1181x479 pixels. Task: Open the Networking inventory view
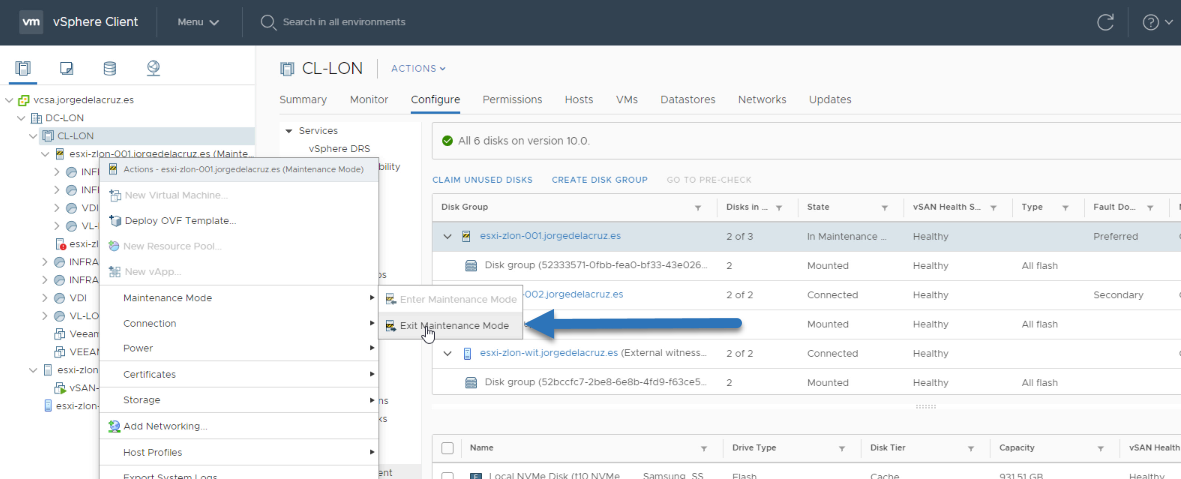coord(153,69)
